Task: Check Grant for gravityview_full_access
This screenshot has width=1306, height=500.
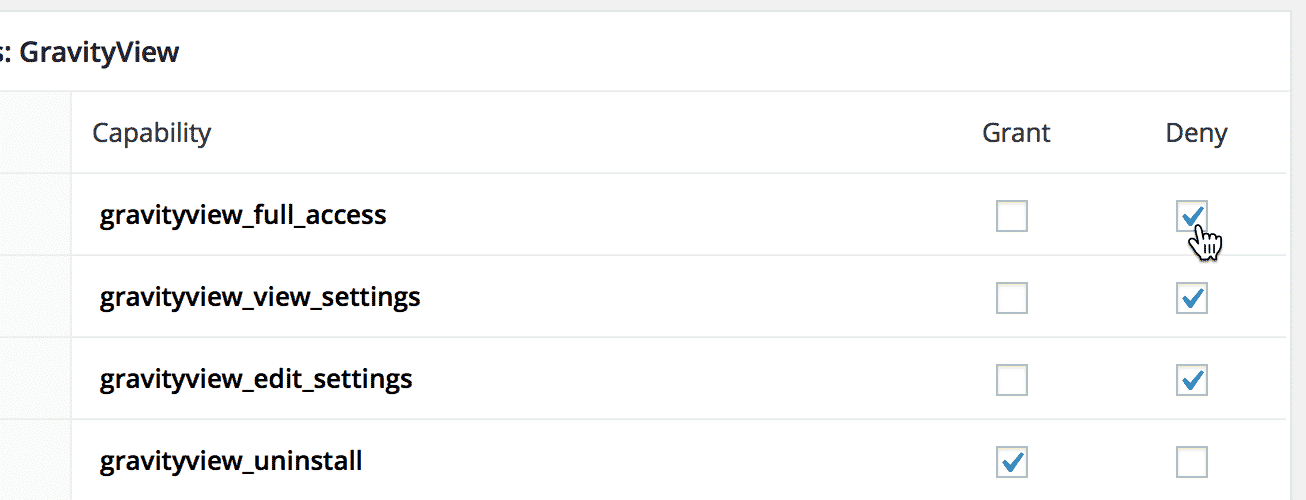Action: (1012, 216)
